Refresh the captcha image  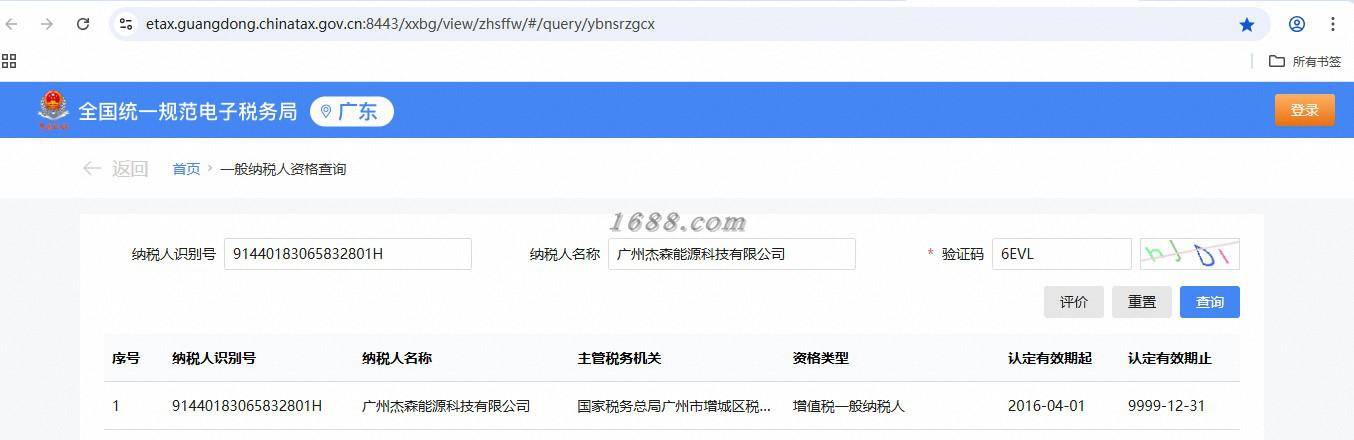tap(1190, 254)
